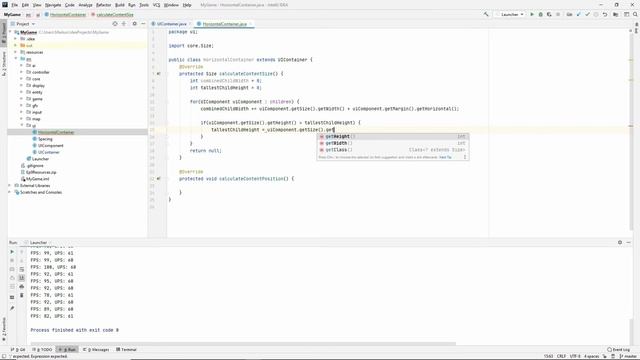The width and height of the screenshot is (640, 360).
Task: Expand the entity package
Action: pos(22,92)
